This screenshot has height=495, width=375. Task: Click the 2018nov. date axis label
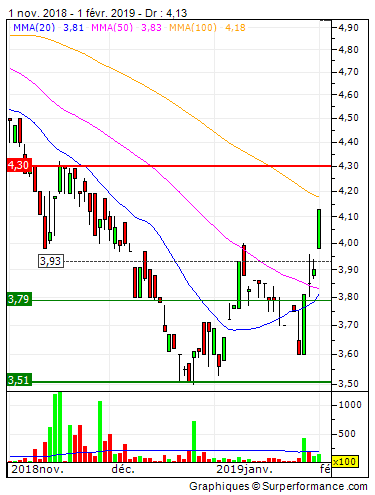click(x=37, y=469)
